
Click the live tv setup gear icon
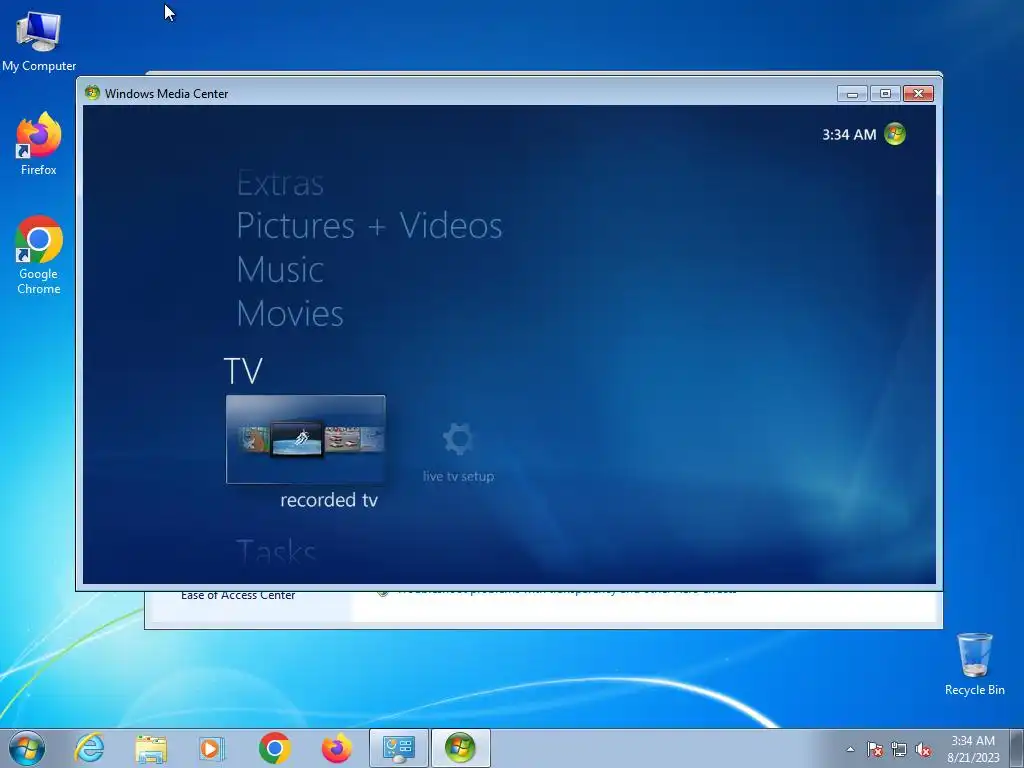point(458,439)
